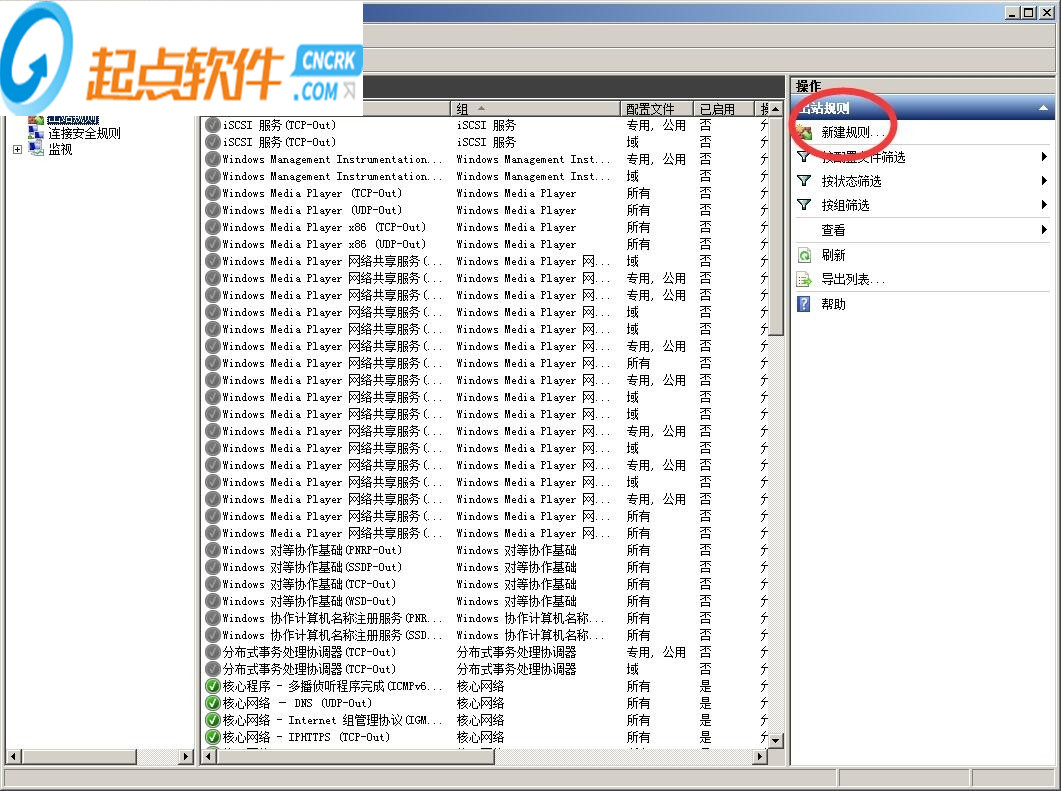Select 连接安全规则 in the tree
The width and height of the screenshot is (1061, 791).
point(84,133)
